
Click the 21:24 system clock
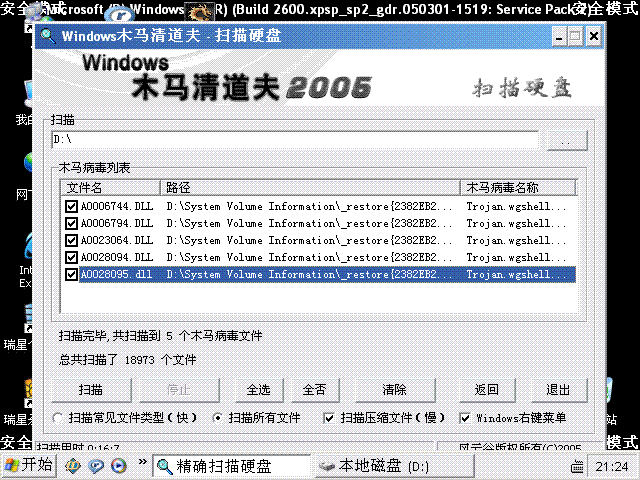(x=611, y=466)
